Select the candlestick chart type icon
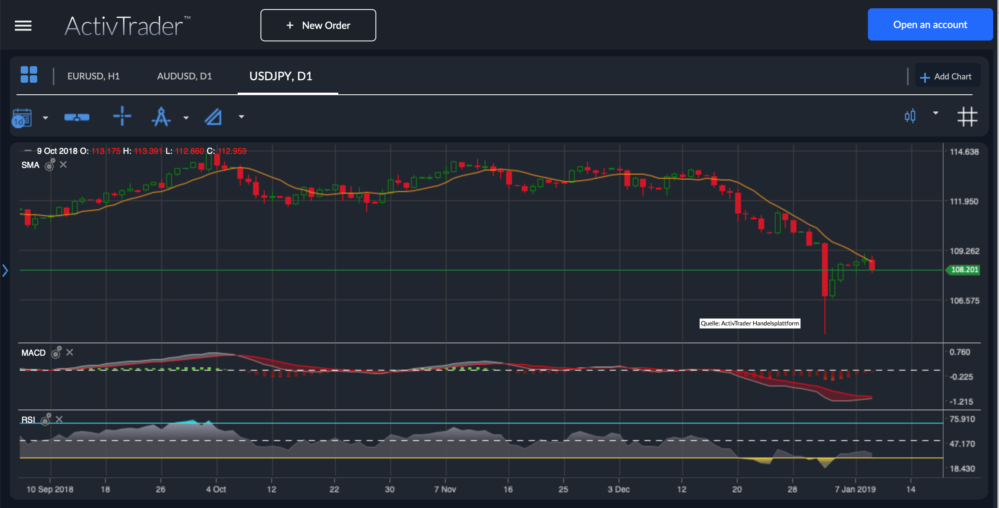 click(910, 116)
